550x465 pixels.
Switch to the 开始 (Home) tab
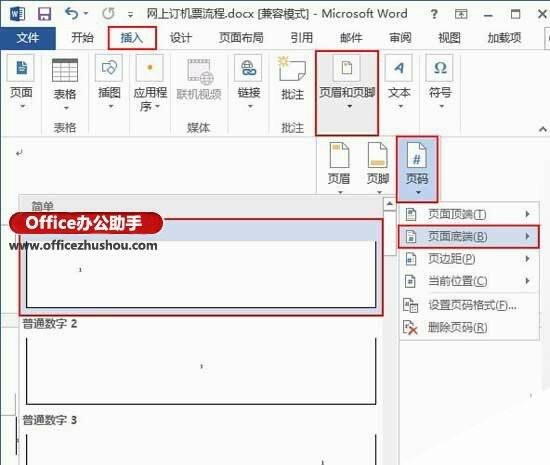tap(82, 38)
